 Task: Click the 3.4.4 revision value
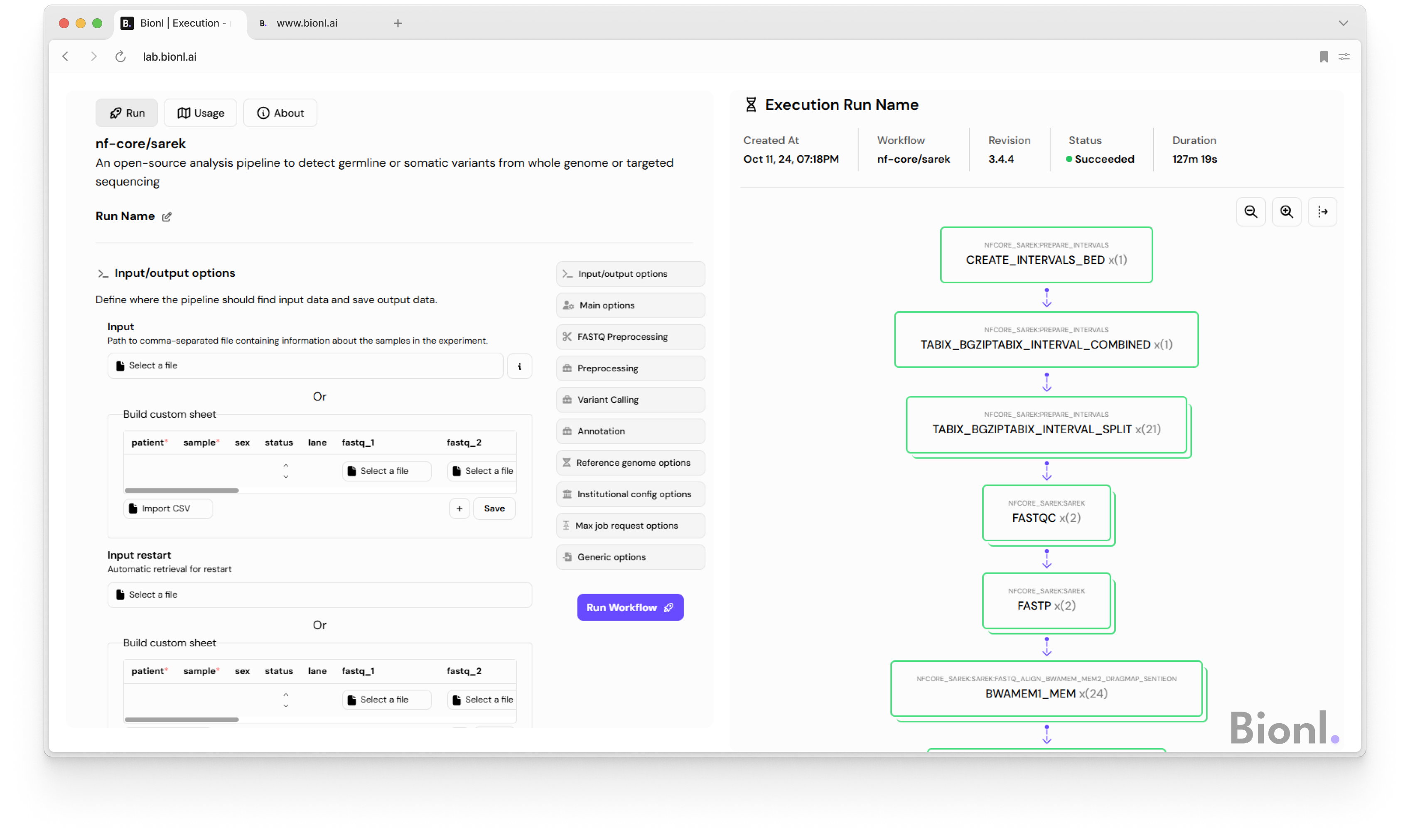pyautogui.click(x=1001, y=160)
